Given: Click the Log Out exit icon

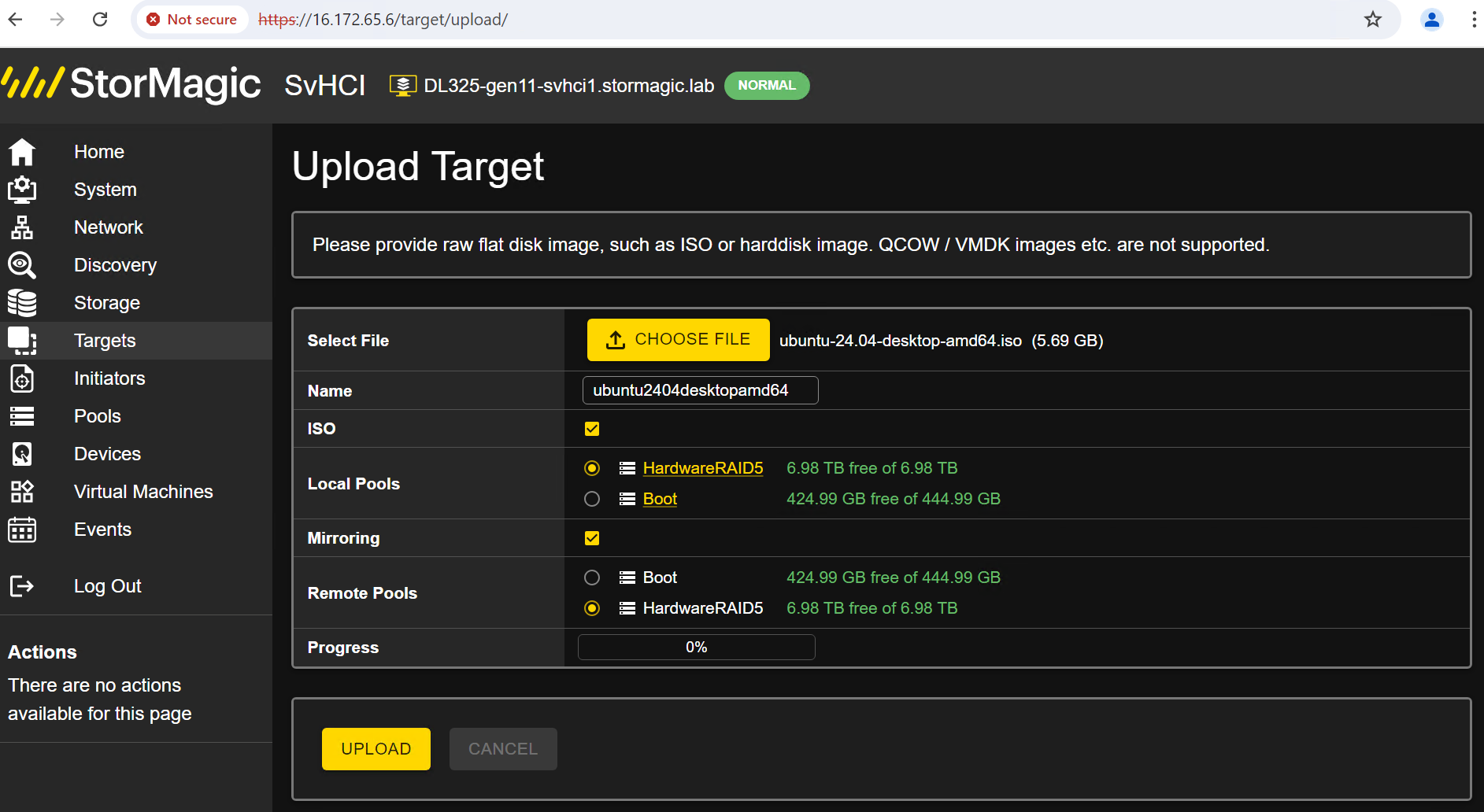Looking at the screenshot, I should 22,586.
